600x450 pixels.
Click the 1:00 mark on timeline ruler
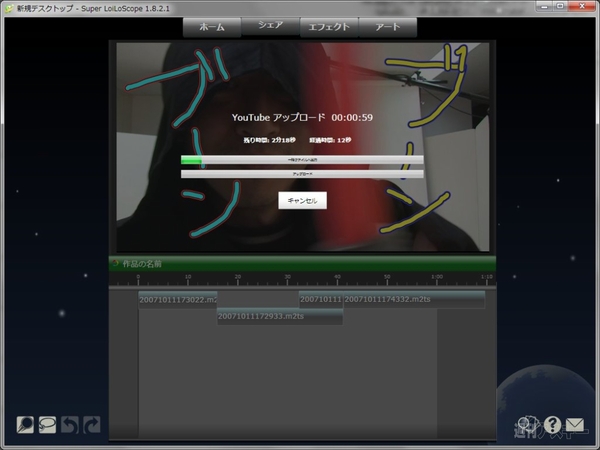click(x=437, y=279)
